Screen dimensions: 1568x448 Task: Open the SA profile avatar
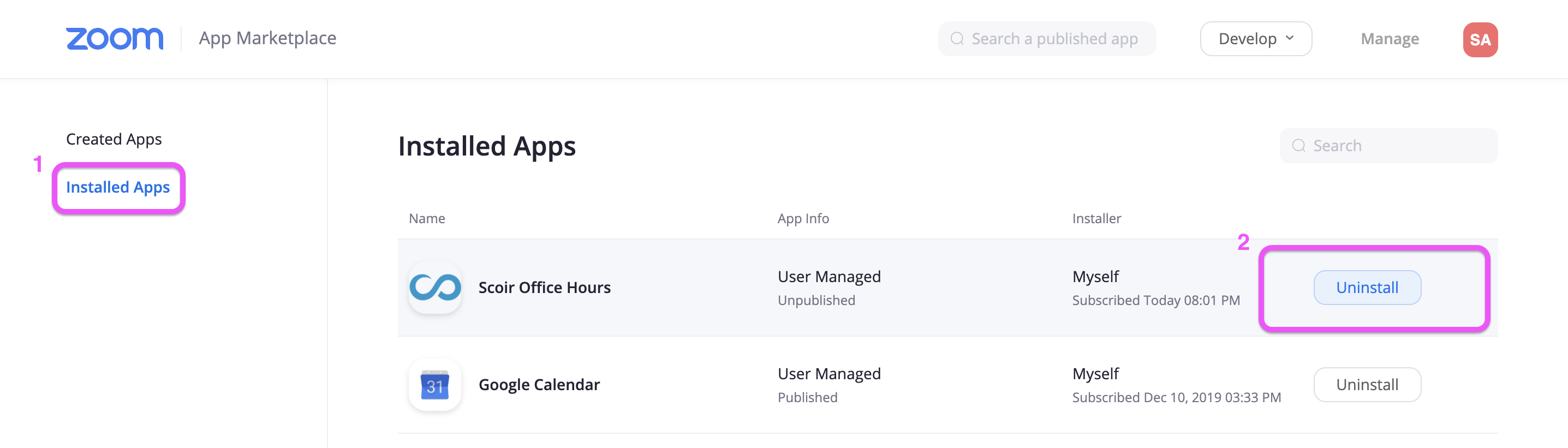[1480, 40]
